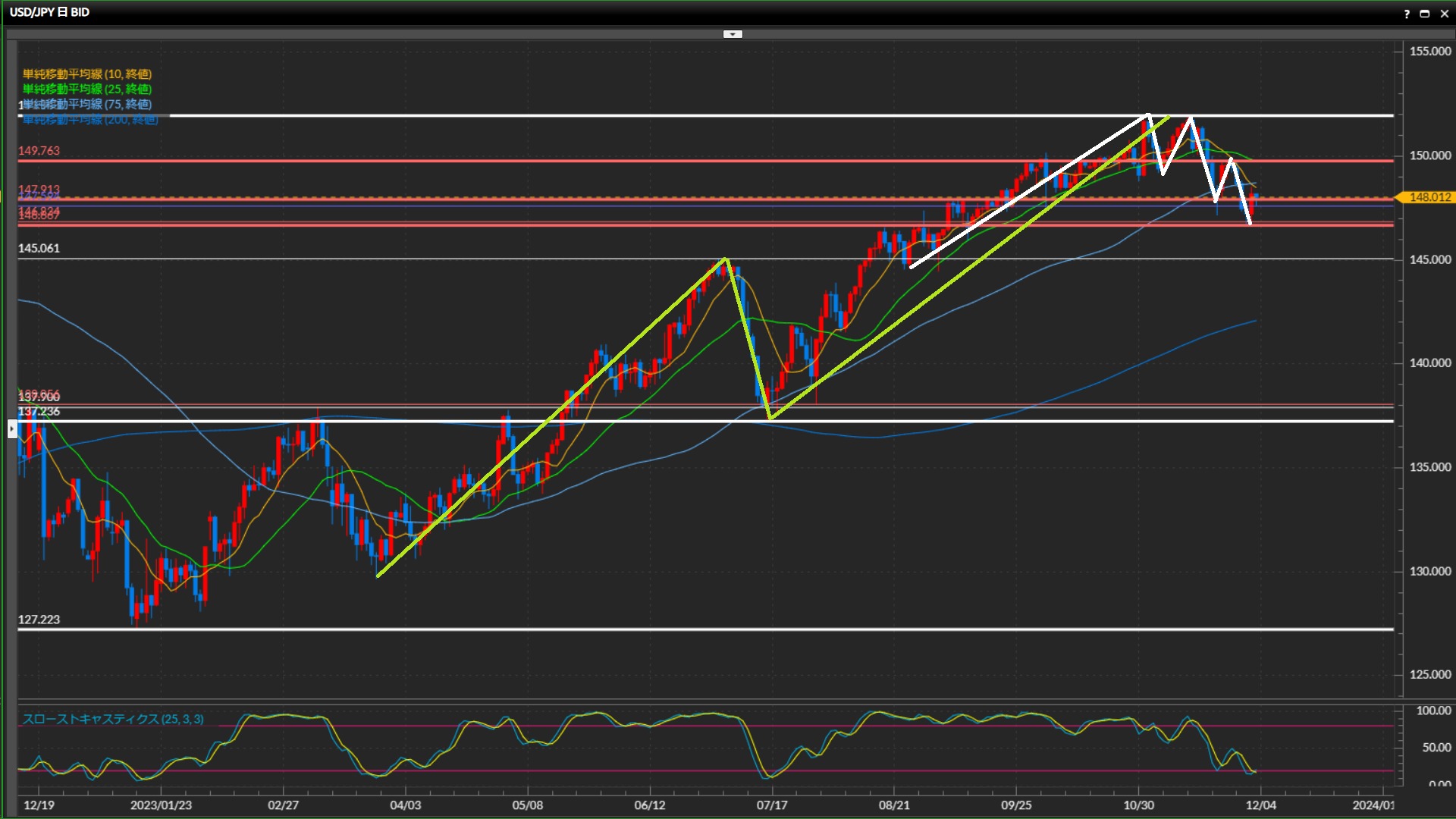Click the 10/30 date on time axis
Image resolution: width=1456 pixels, height=819 pixels.
point(1138,805)
